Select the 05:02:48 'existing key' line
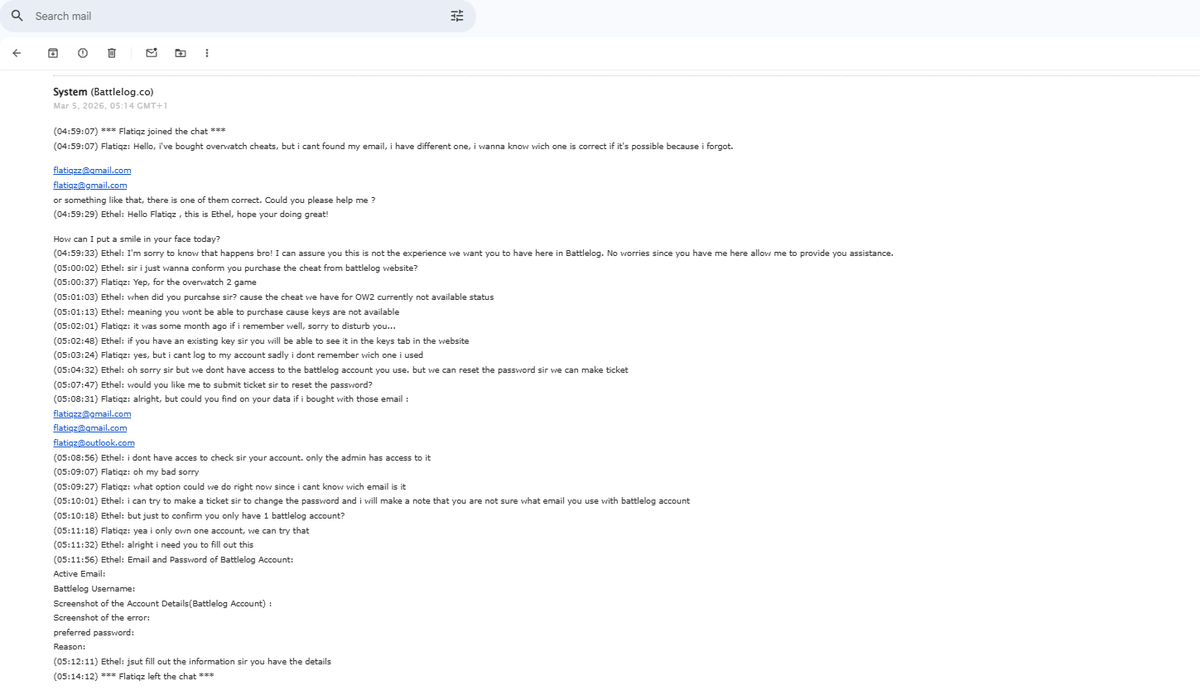The width and height of the screenshot is (1200, 700). click(261, 341)
